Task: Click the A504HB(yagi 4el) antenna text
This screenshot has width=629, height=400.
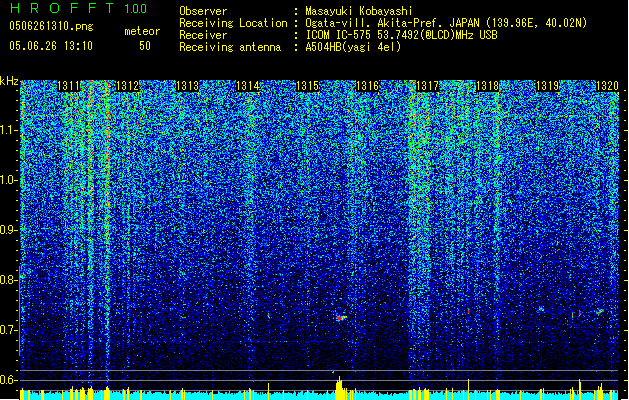Action: (353, 47)
